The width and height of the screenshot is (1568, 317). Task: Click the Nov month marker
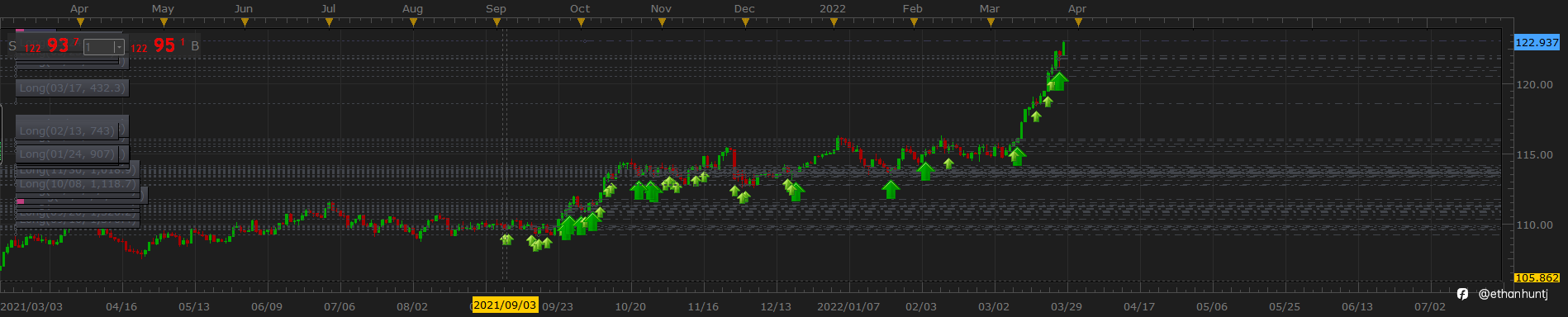pos(661,9)
